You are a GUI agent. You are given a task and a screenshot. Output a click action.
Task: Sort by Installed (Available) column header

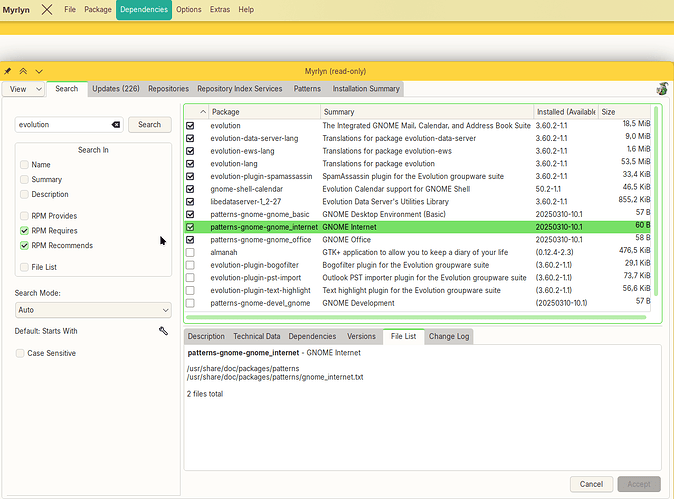coord(566,112)
